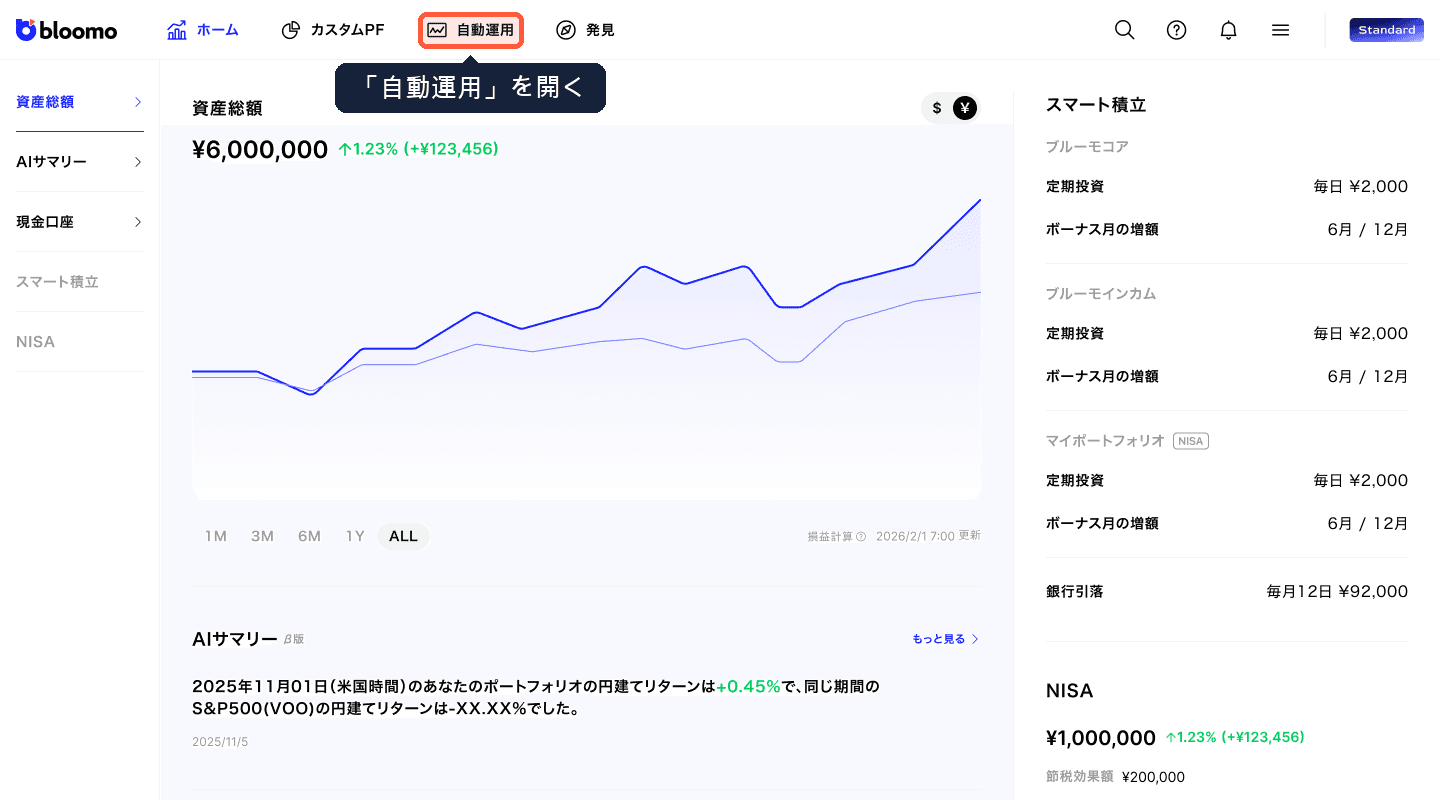Click the NISA heading in right panel
The width and height of the screenshot is (1440, 800).
click(1069, 691)
